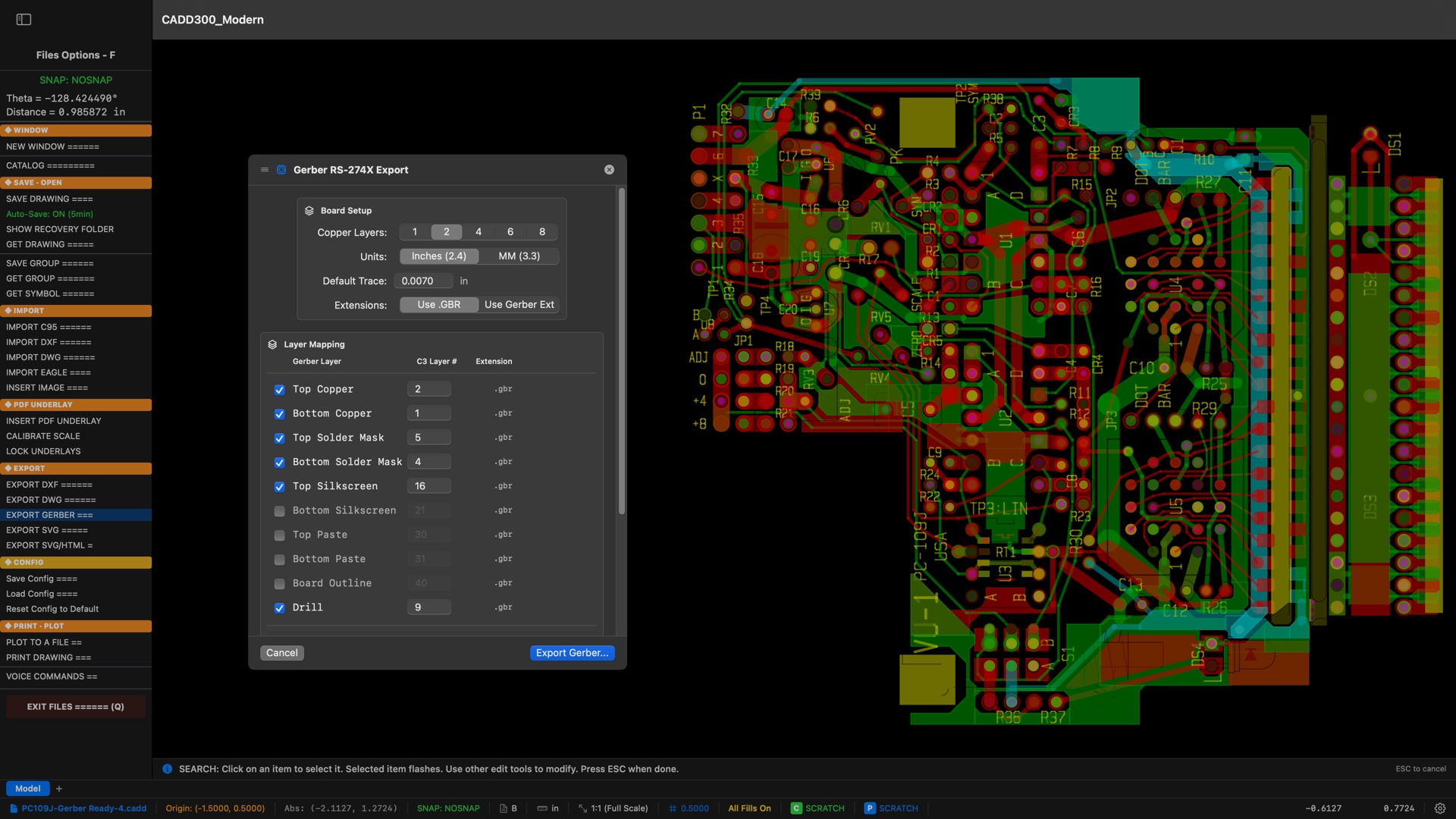The height and width of the screenshot is (819, 1456).
Task: Edit the Top Silkscreen C3 layer number
Action: (x=429, y=486)
